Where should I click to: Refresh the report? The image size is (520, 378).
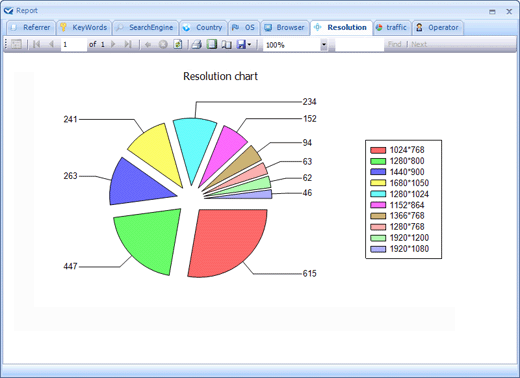point(178,44)
